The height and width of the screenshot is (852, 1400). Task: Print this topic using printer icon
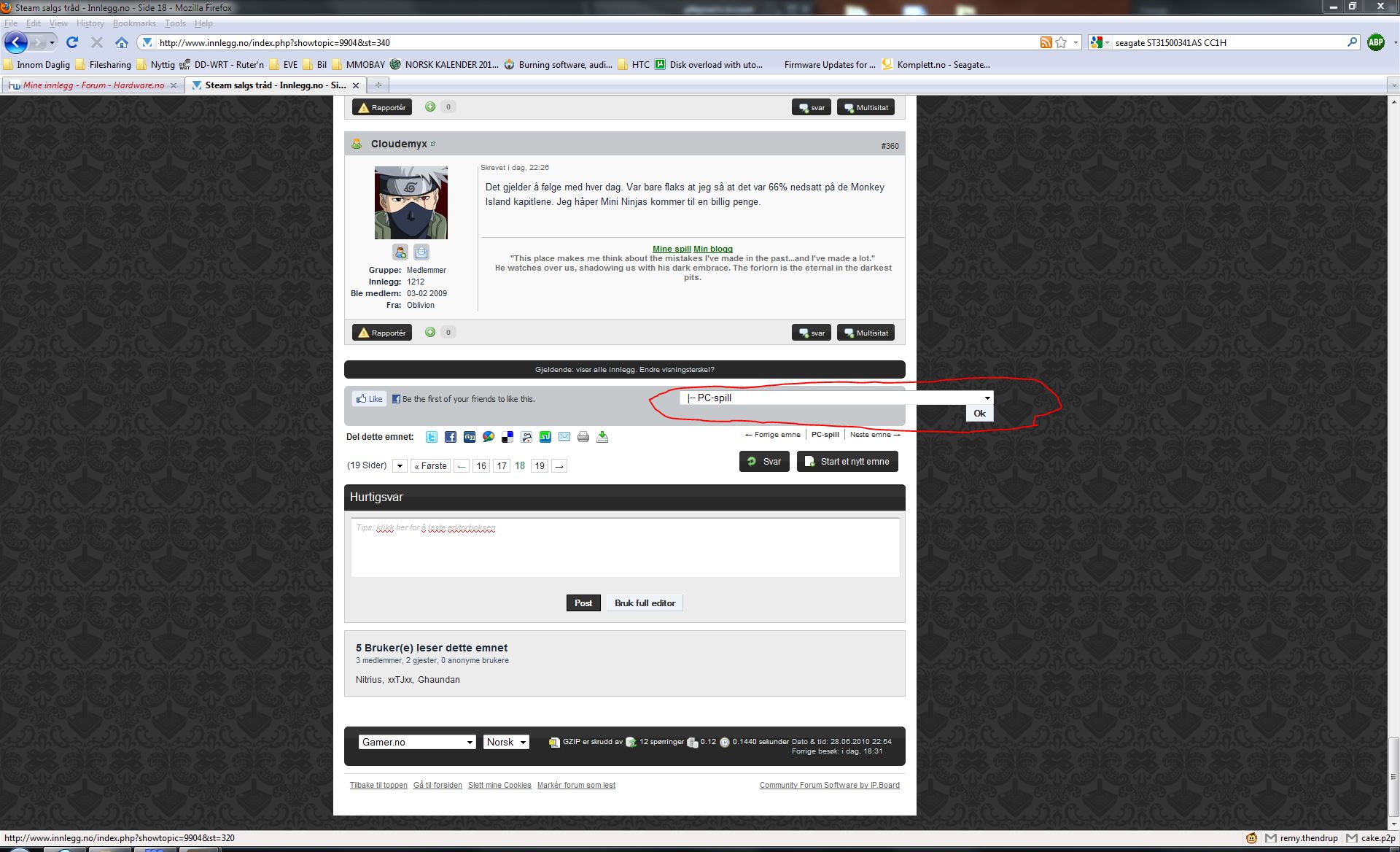click(x=583, y=437)
